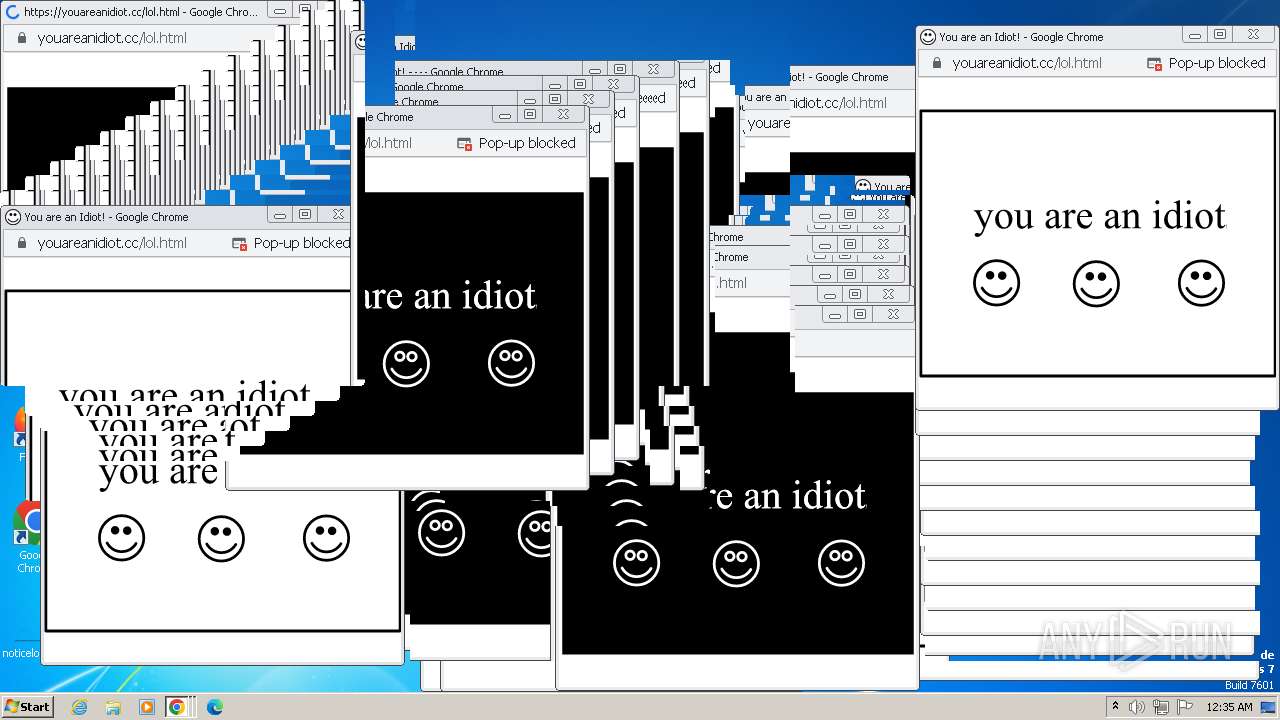Show hidden tray icons arrow
Image resolution: width=1280 pixels, height=720 pixels.
[x=1115, y=707]
